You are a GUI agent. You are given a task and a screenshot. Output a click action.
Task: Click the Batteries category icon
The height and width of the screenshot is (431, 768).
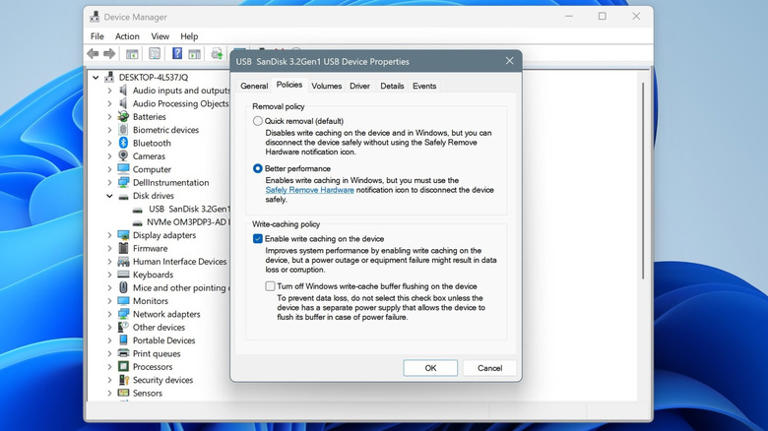click(x=123, y=117)
